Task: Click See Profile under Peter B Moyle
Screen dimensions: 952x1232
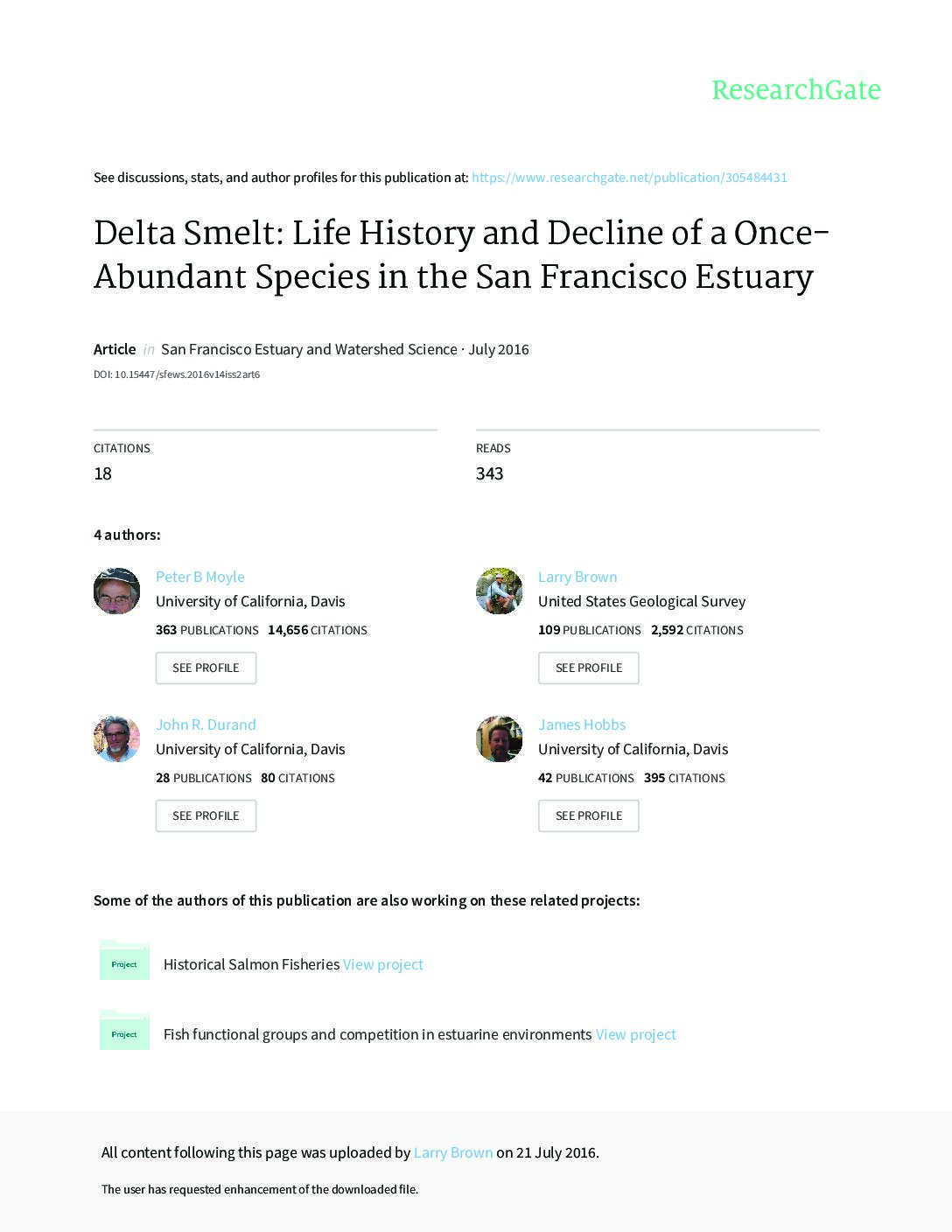Action: [206, 668]
